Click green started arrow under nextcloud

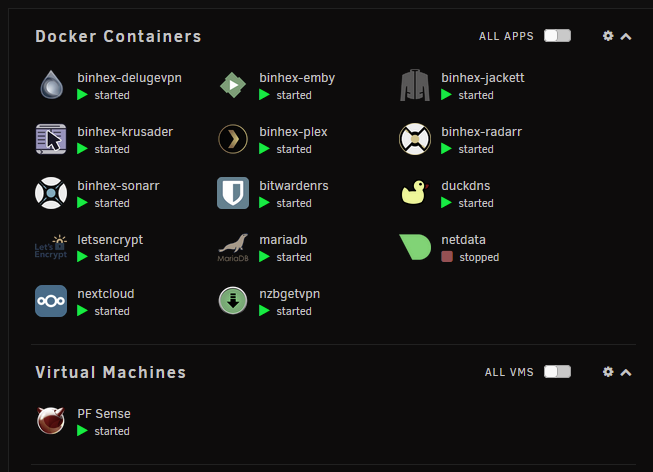(x=82, y=311)
